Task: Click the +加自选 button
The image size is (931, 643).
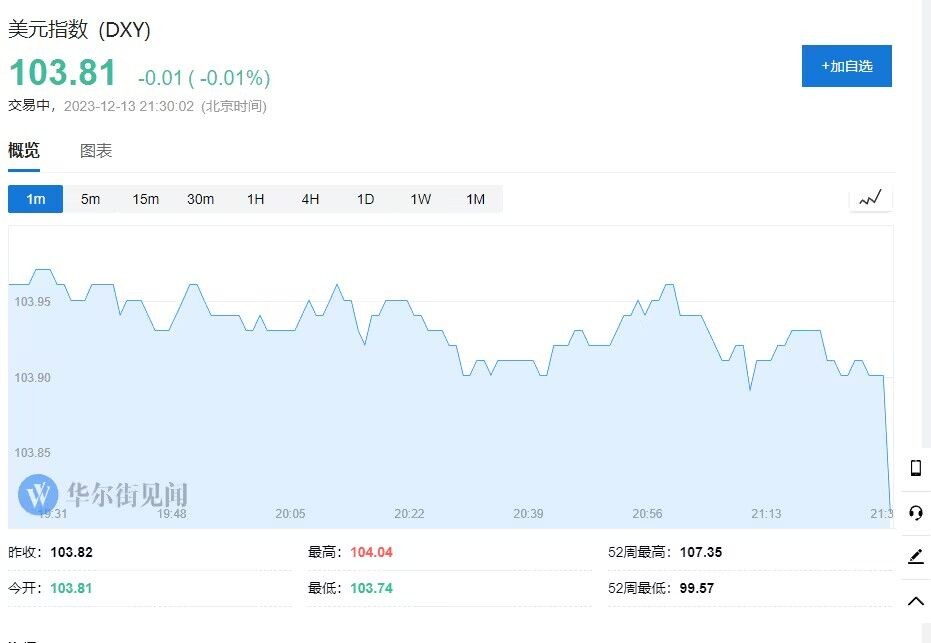Action: click(847, 66)
